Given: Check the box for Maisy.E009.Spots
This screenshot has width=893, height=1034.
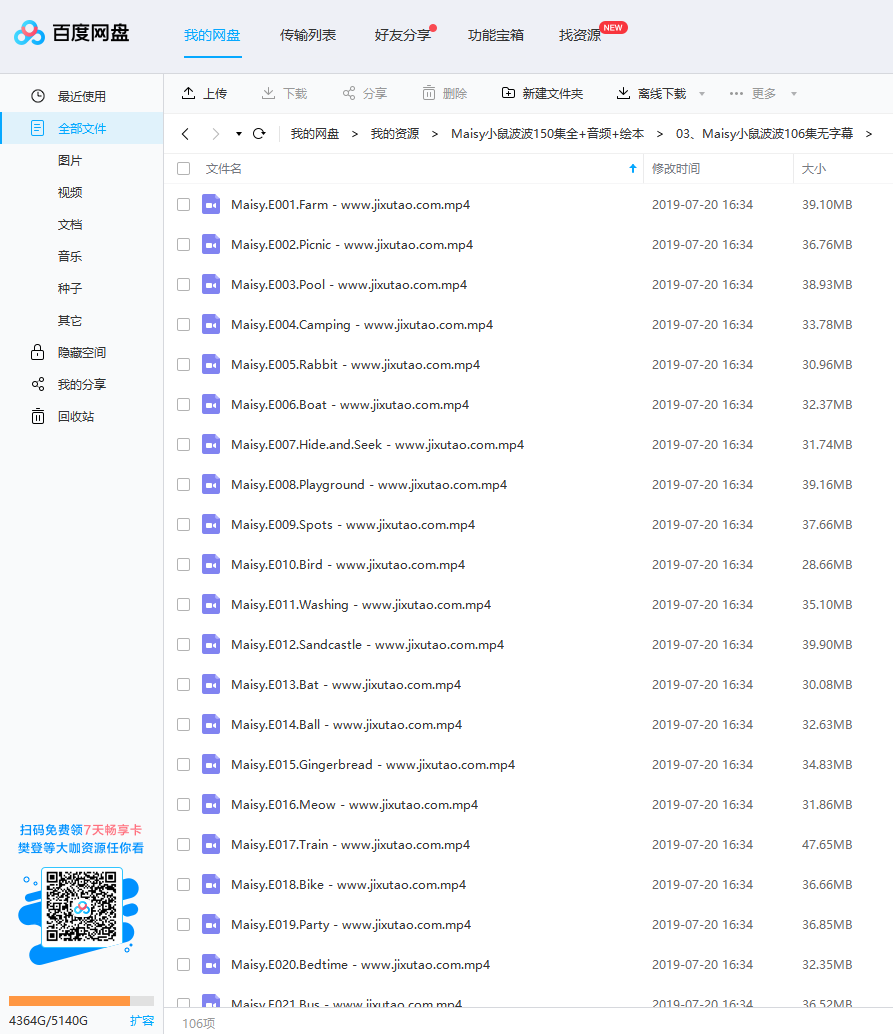Looking at the screenshot, I should [183, 524].
